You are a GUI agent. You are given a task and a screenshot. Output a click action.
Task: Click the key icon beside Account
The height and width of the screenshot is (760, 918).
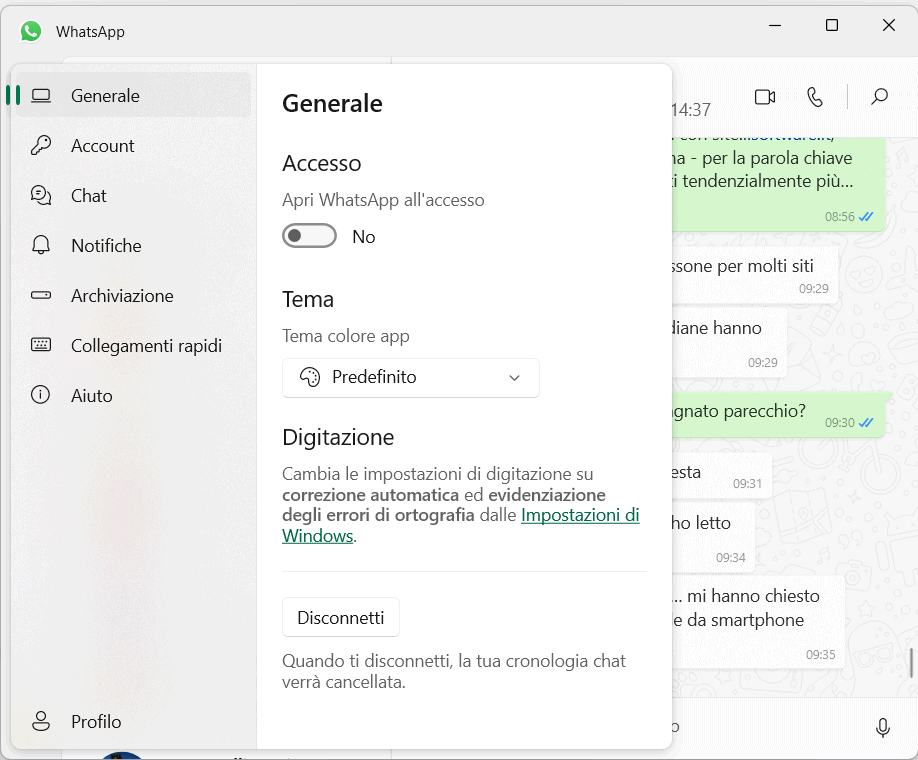[41, 145]
